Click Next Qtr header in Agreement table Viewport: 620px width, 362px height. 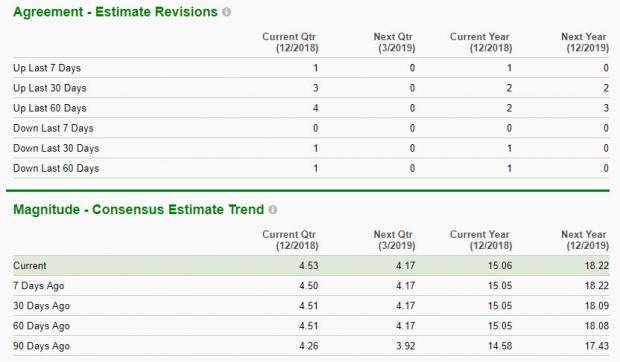(394, 42)
